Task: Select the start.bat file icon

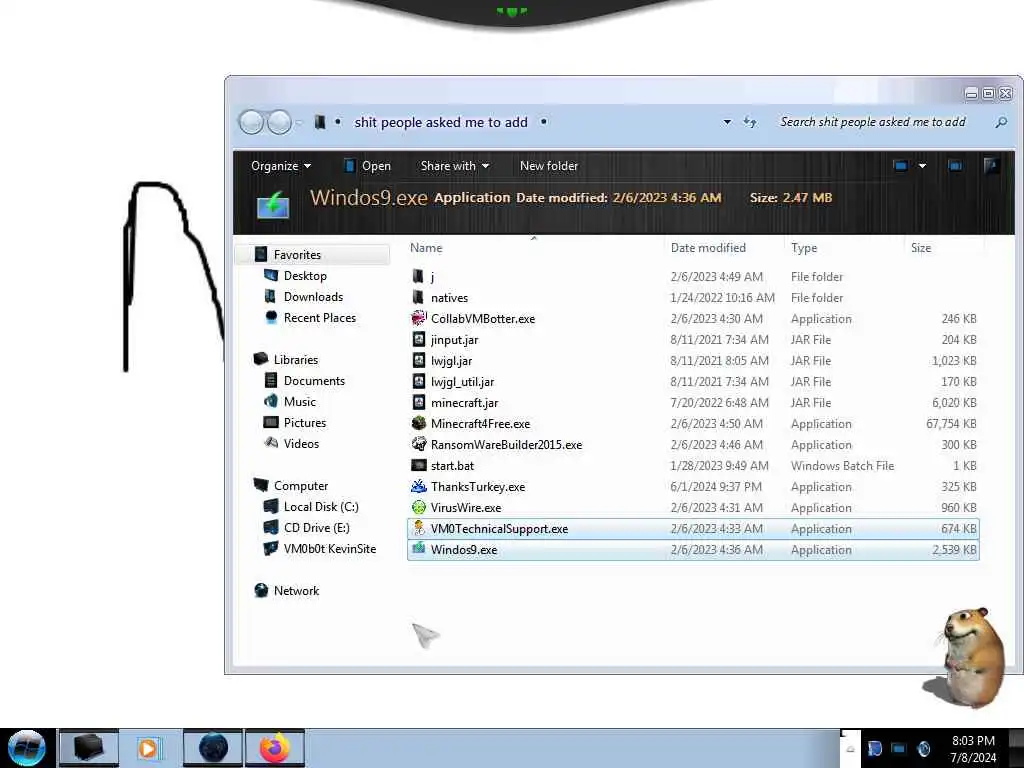Action: tap(419, 465)
